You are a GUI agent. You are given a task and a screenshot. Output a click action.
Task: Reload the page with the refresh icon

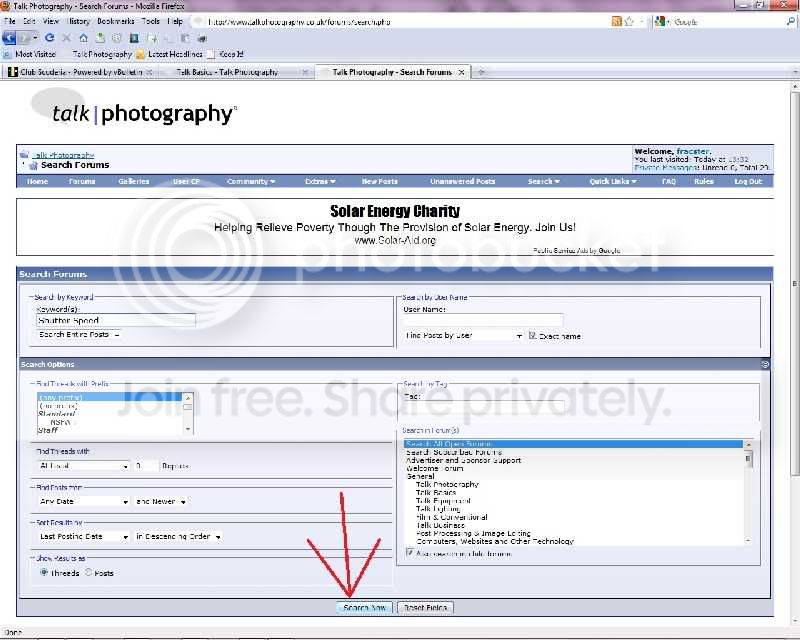tap(49, 37)
